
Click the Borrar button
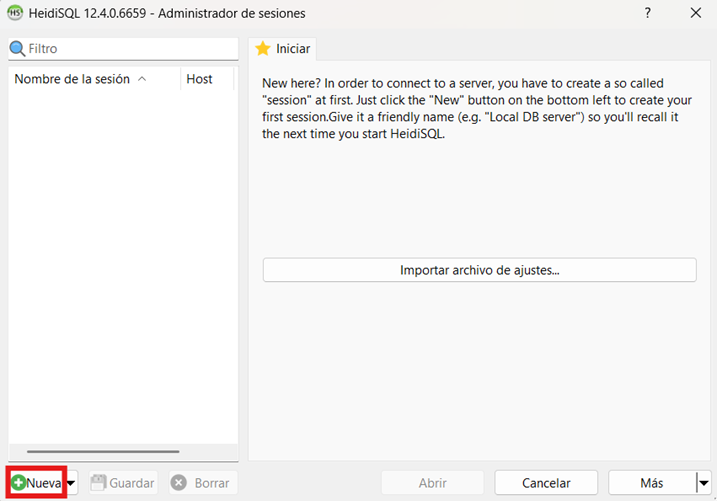pyautogui.click(x=203, y=483)
